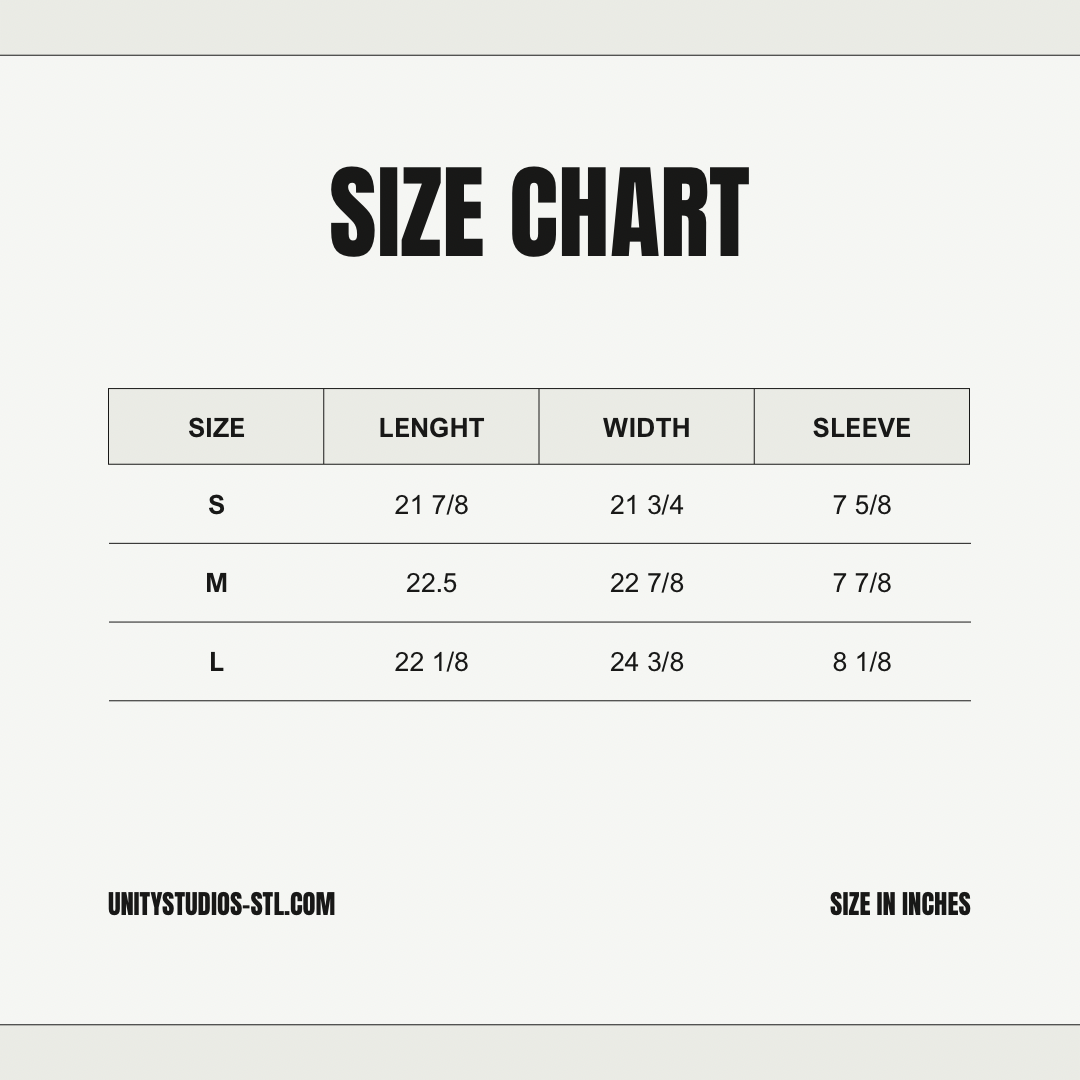Click the SIZE CHART heading
This screenshot has height=1080, width=1080.
pyautogui.click(x=539, y=212)
